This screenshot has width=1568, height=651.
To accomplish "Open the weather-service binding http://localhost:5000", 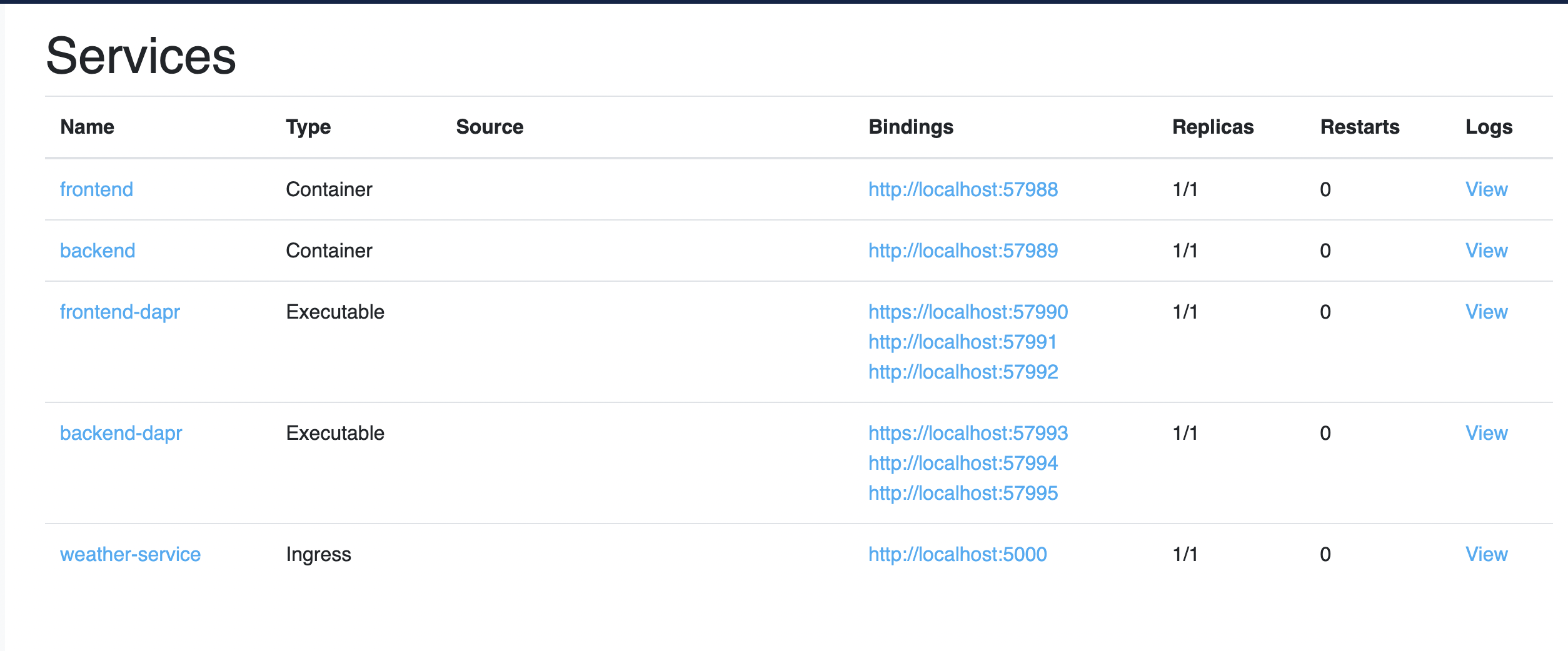I will (x=958, y=554).
